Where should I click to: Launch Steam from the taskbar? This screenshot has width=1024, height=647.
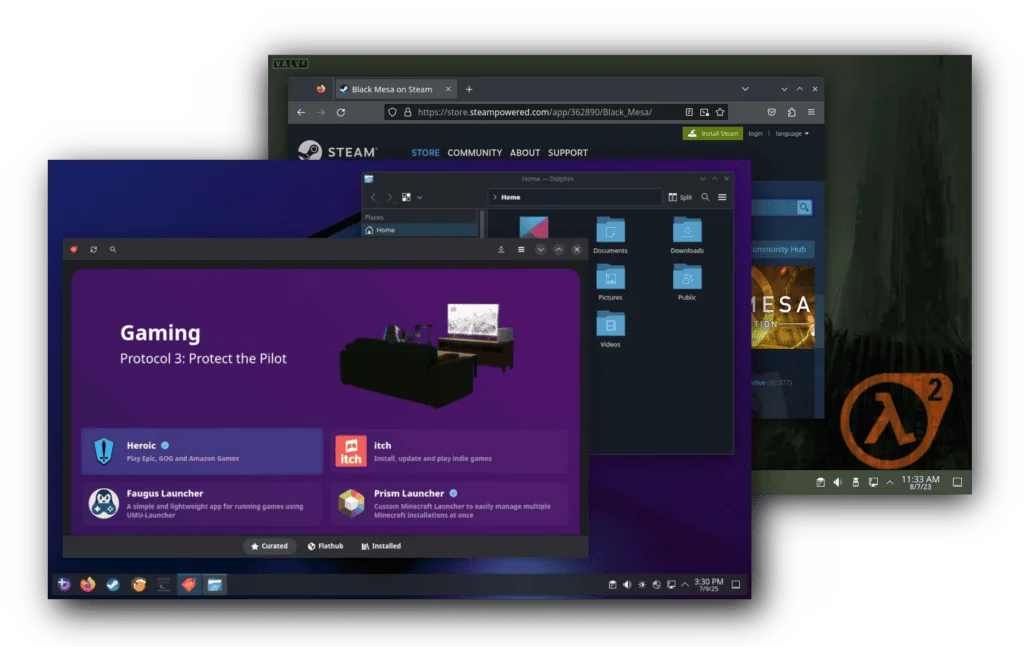click(x=113, y=584)
